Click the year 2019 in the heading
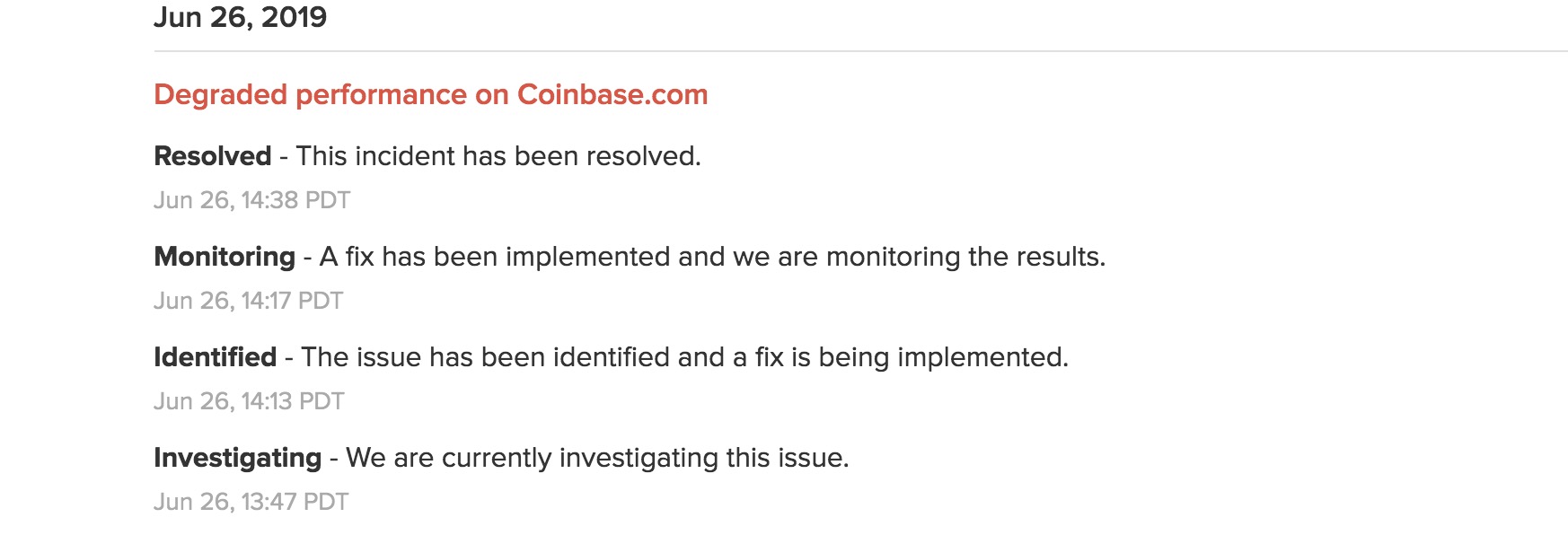The image size is (1568, 535). tap(295, 17)
